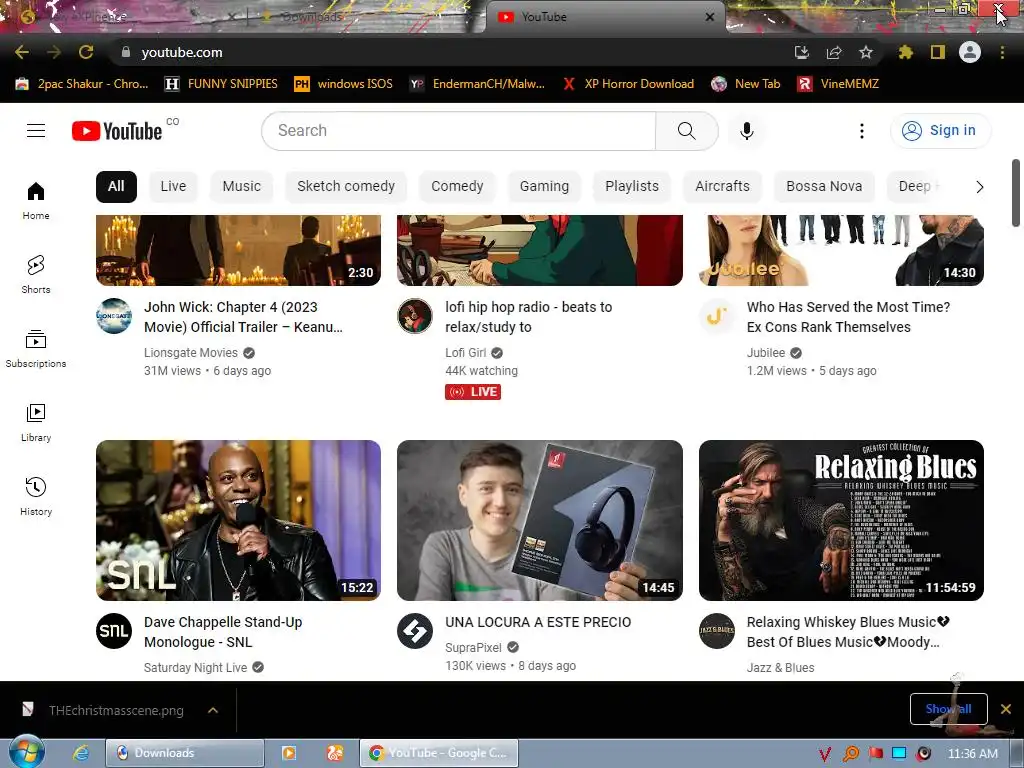Select the Bossa Nova filter chip

[x=824, y=187]
